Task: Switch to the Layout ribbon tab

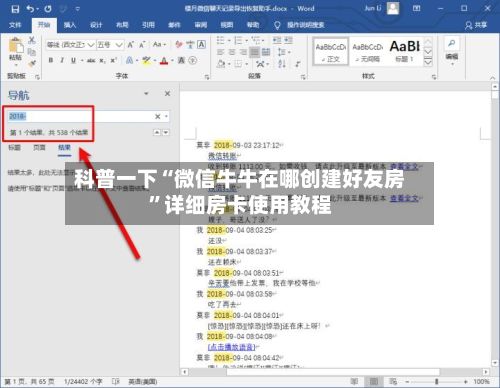Action: click(x=122, y=25)
